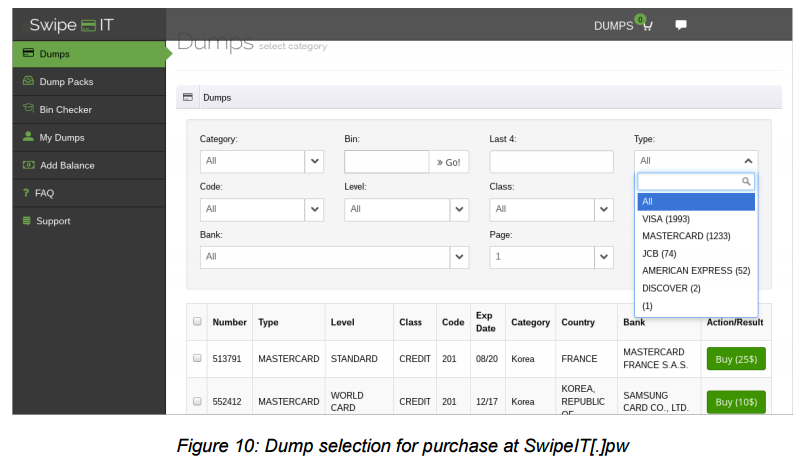Viewport: 804px width, 463px height.
Task: Click the chat message icon in header
Action: tap(681, 25)
